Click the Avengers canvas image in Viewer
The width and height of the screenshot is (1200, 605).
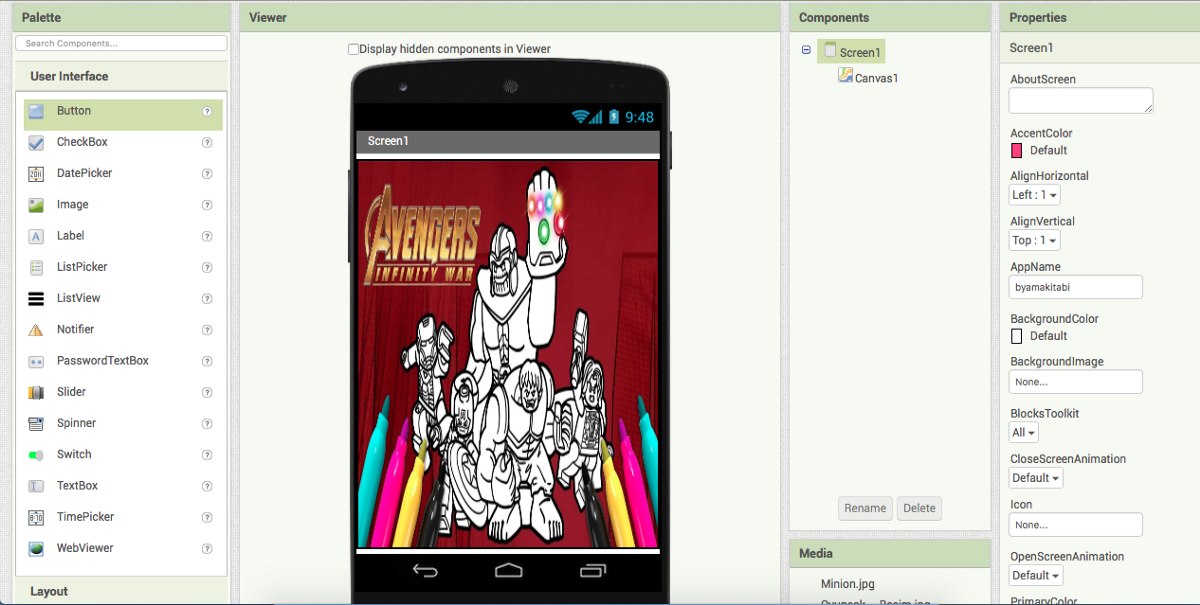click(509, 354)
